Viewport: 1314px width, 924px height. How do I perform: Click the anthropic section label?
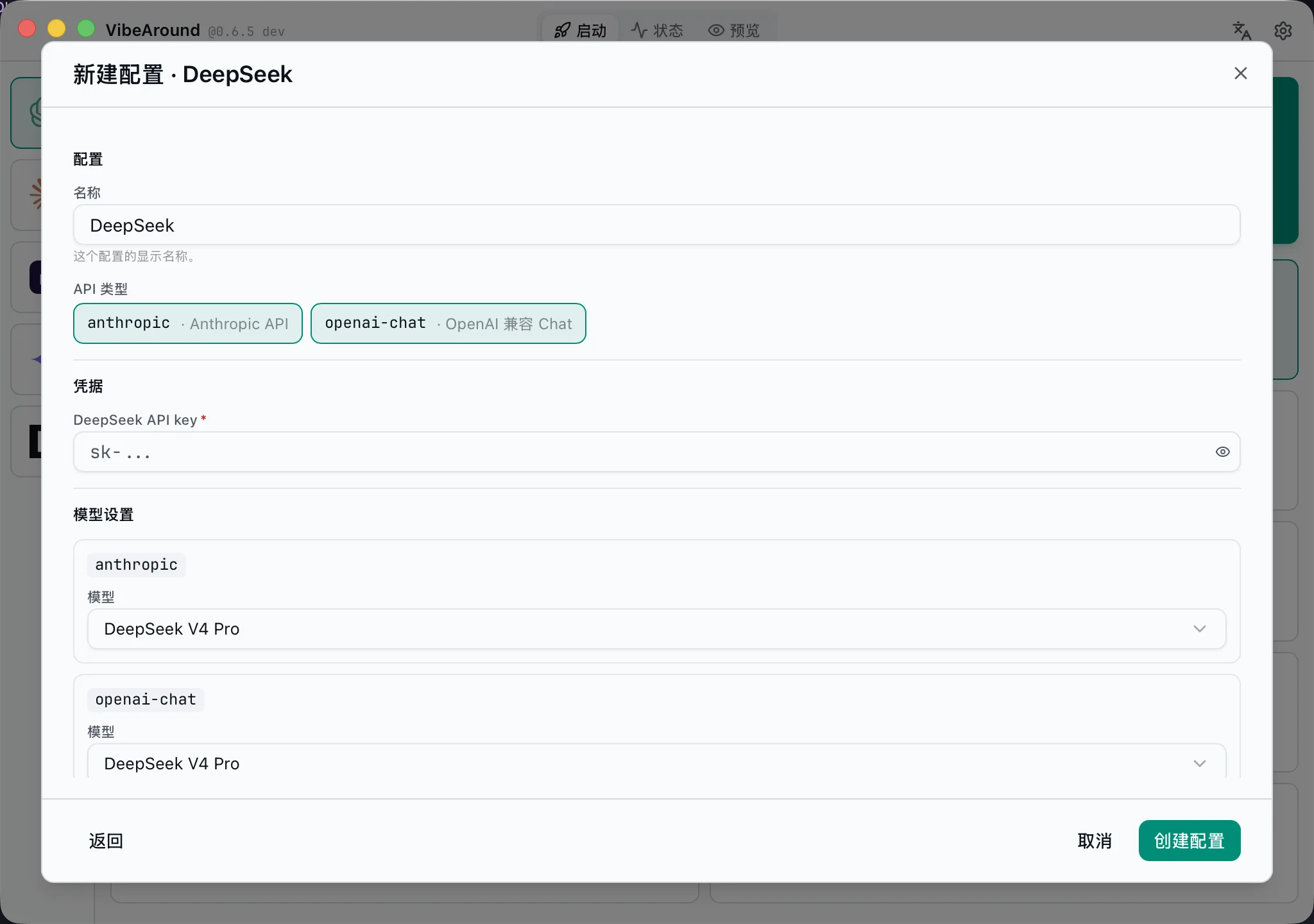pos(136,565)
